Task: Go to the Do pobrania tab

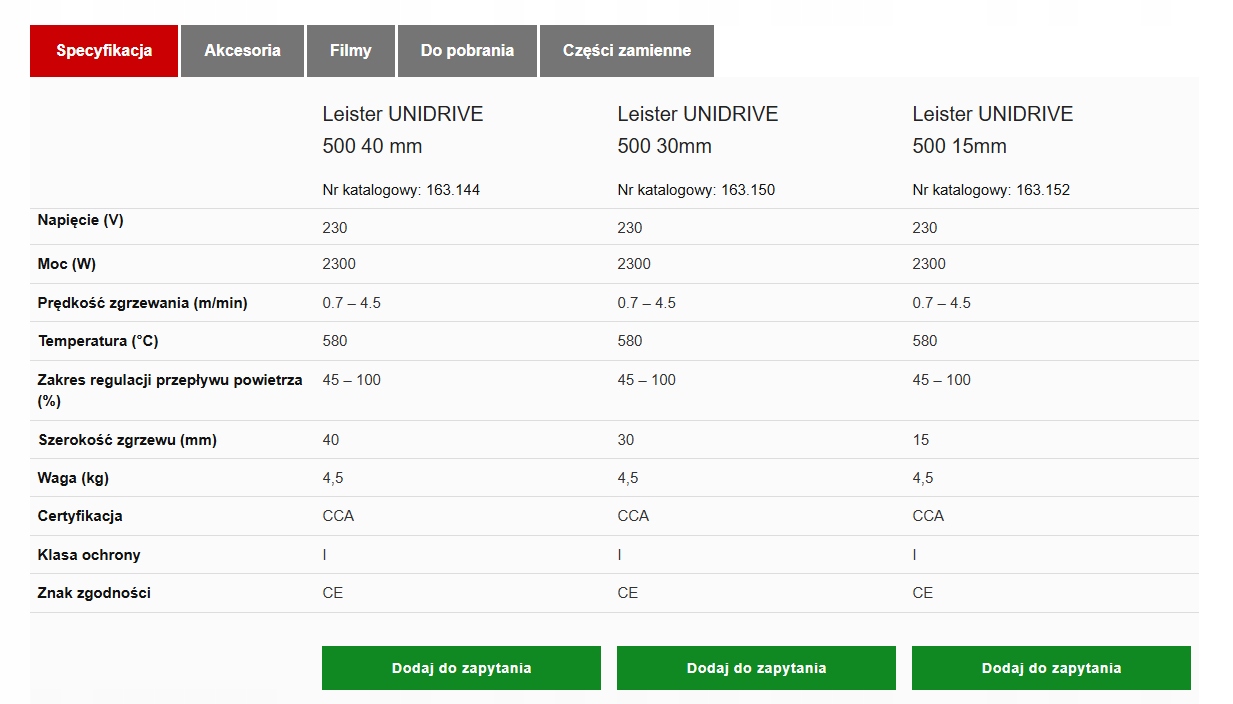Action: pos(467,51)
